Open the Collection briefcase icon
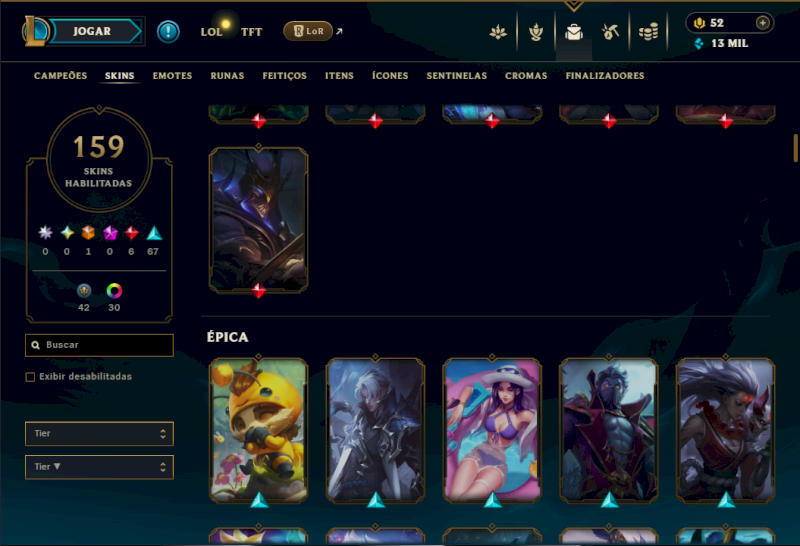800x546 pixels. [574, 32]
